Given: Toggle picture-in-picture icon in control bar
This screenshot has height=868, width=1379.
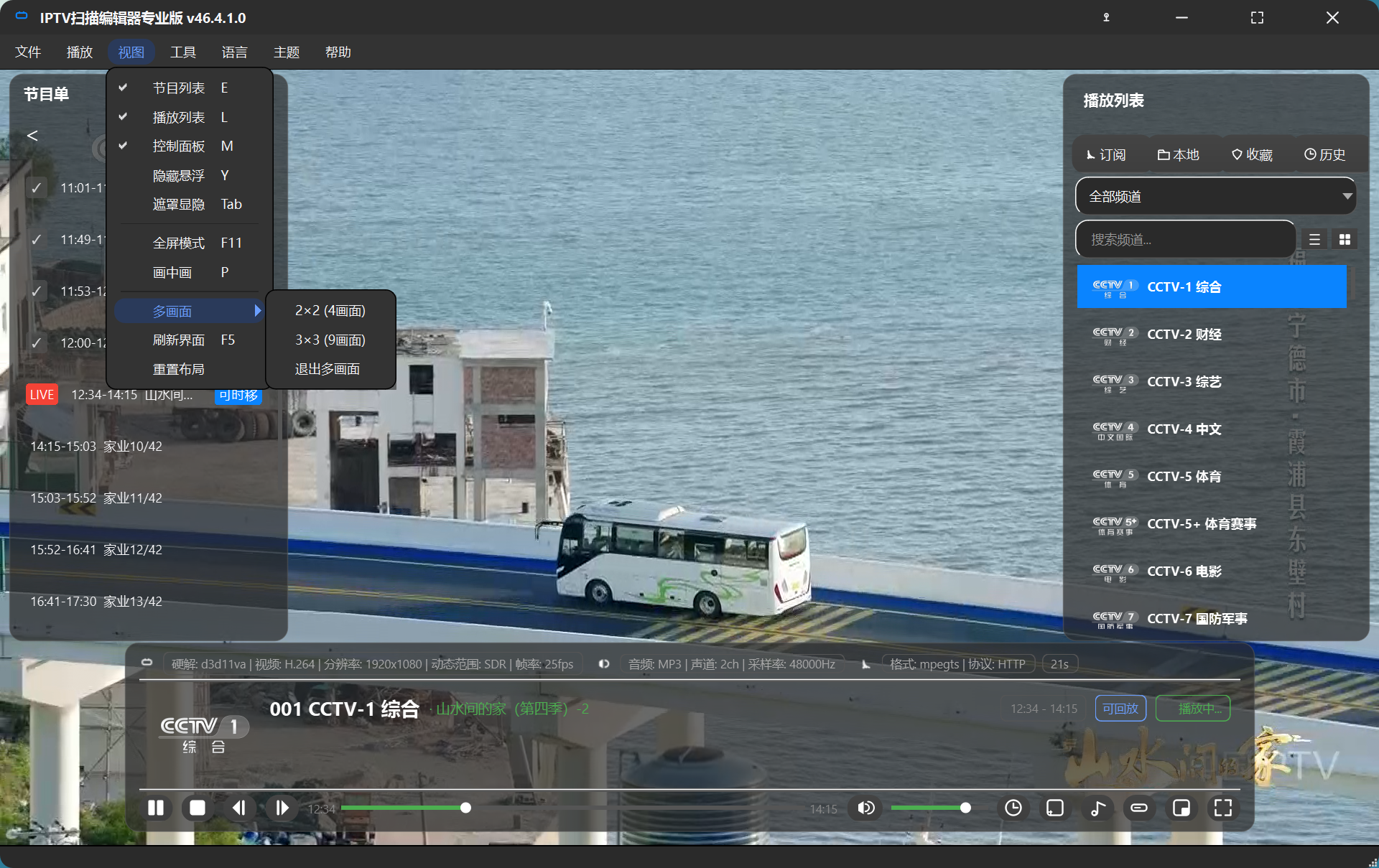Looking at the screenshot, I should (x=1181, y=808).
